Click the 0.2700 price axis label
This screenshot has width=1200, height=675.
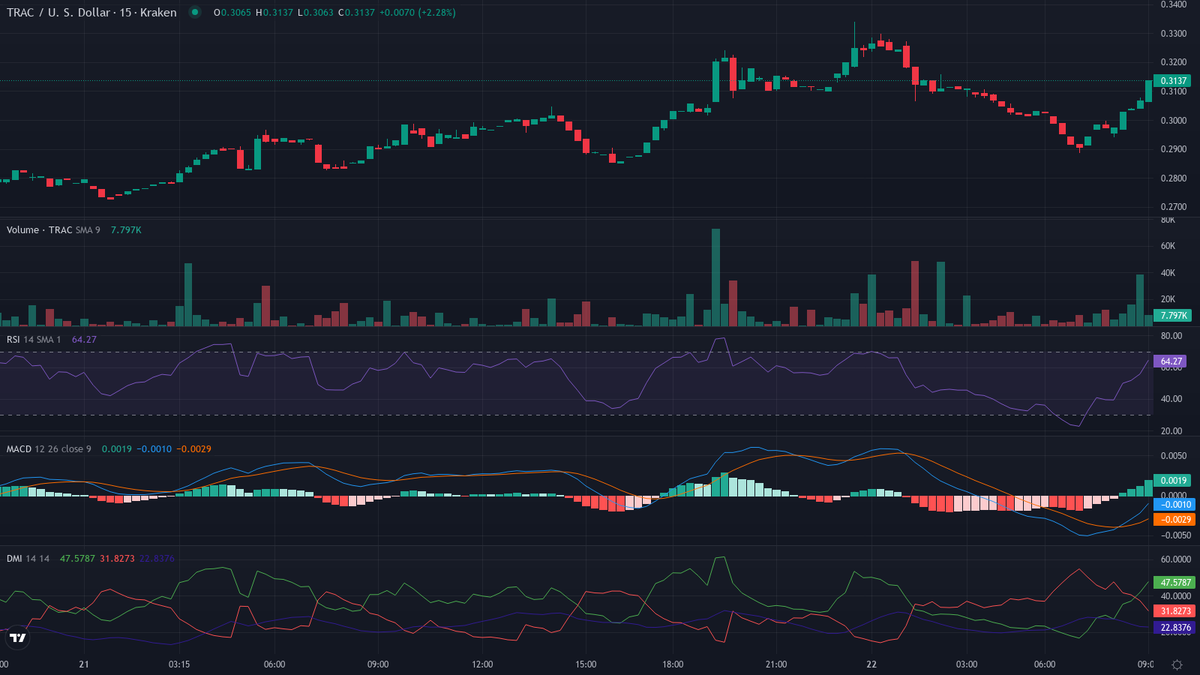pos(1172,207)
